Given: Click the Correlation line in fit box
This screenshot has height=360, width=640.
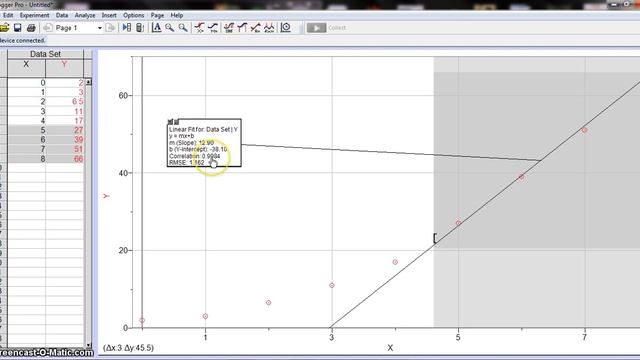Looking at the screenshot, I should click(195, 156).
